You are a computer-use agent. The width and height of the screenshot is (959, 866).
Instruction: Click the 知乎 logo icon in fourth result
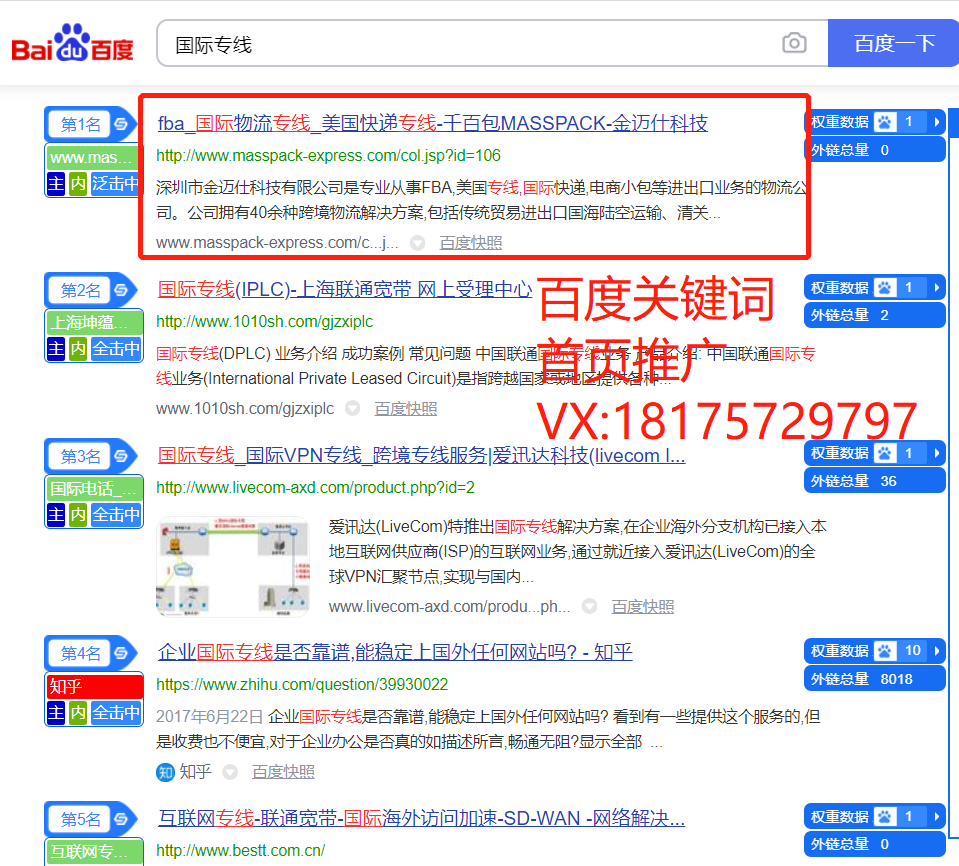(165, 772)
